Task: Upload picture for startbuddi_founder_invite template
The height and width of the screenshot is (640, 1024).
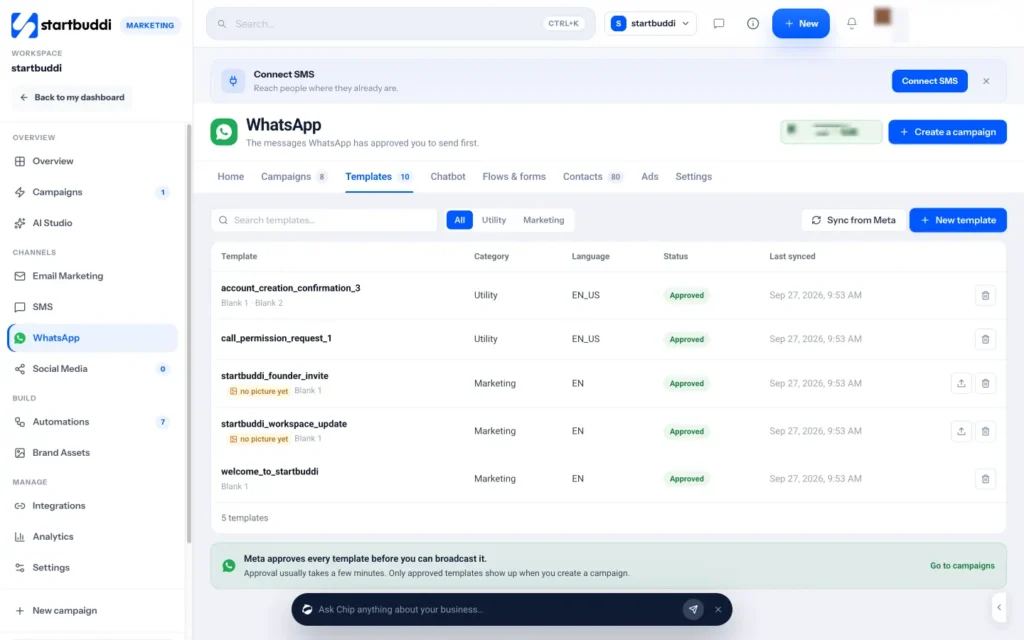Action: click(x=961, y=383)
